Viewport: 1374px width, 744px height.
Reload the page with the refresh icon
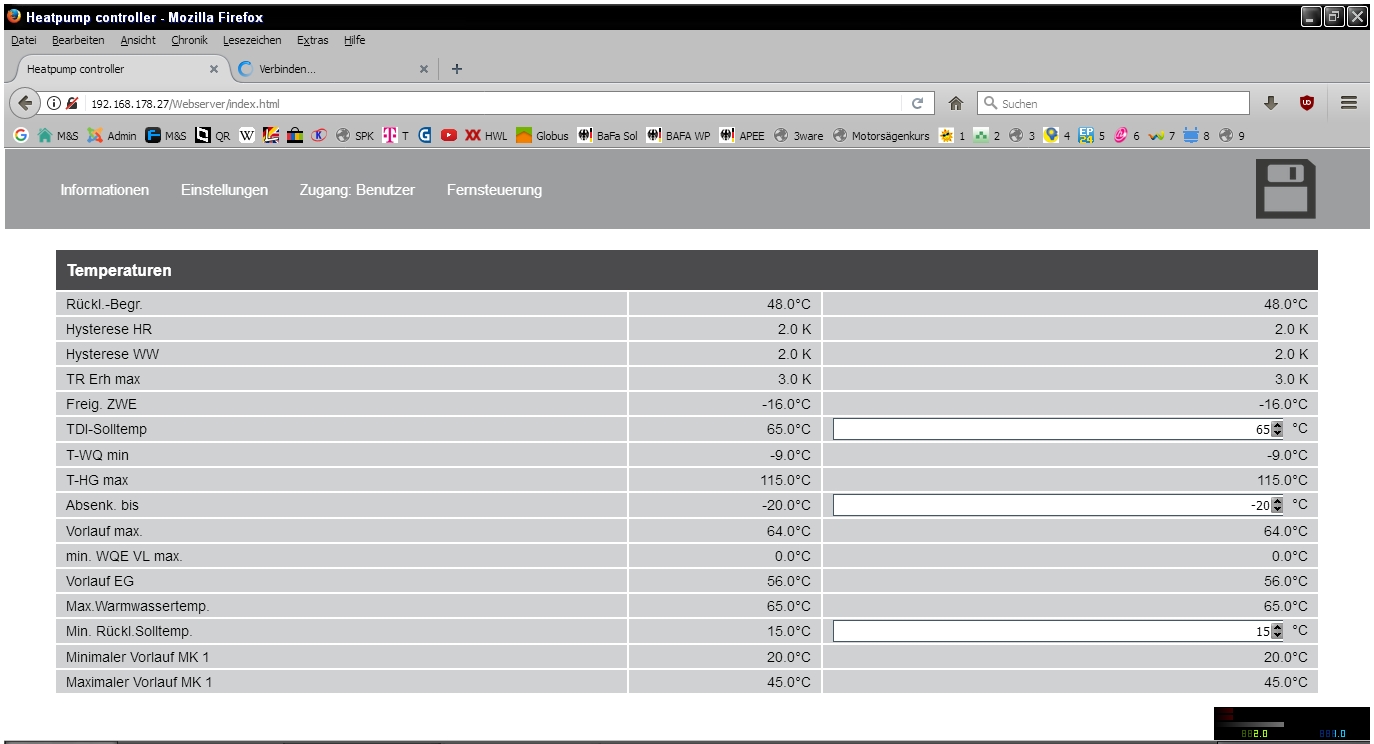tap(917, 103)
